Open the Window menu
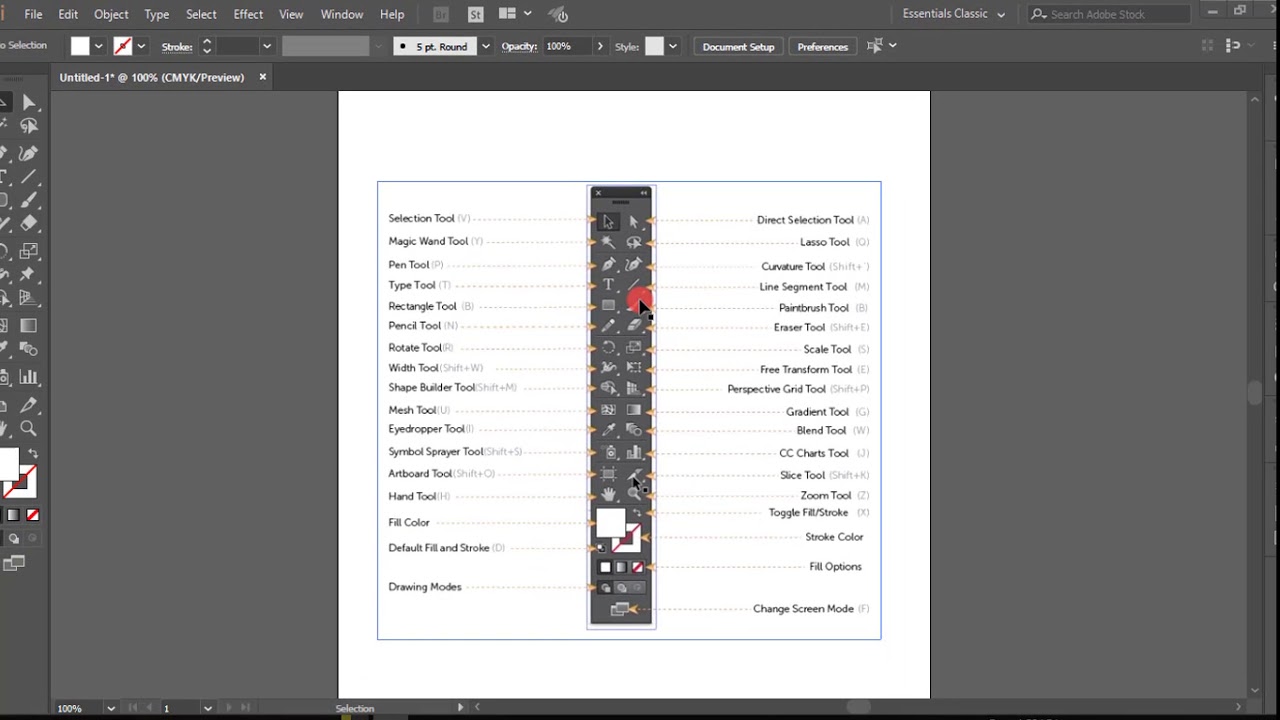1280x720 pixels. 342,14
